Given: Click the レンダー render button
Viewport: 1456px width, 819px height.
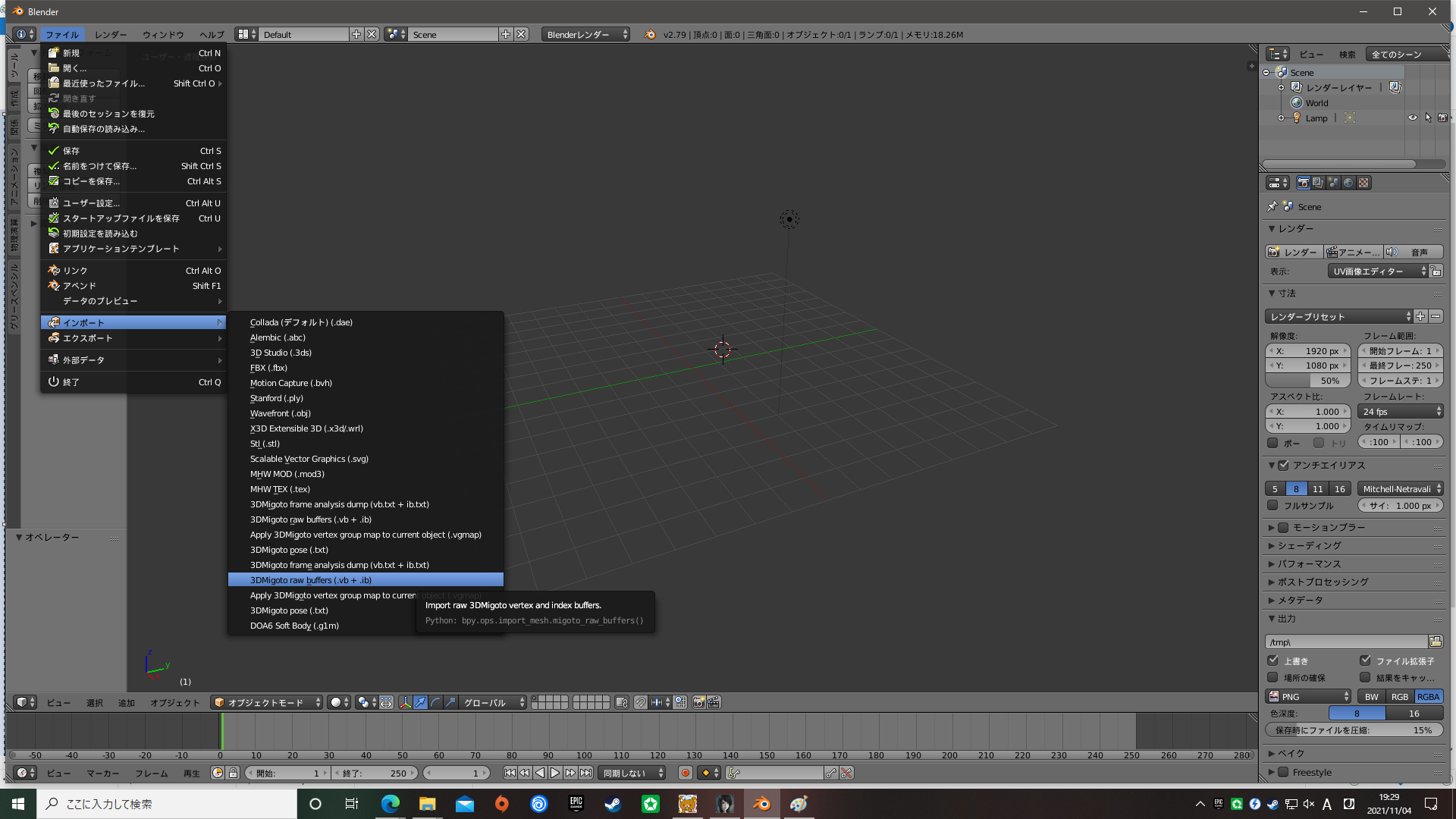Looking at the screenshot, I should click(x=1294, y=252).
